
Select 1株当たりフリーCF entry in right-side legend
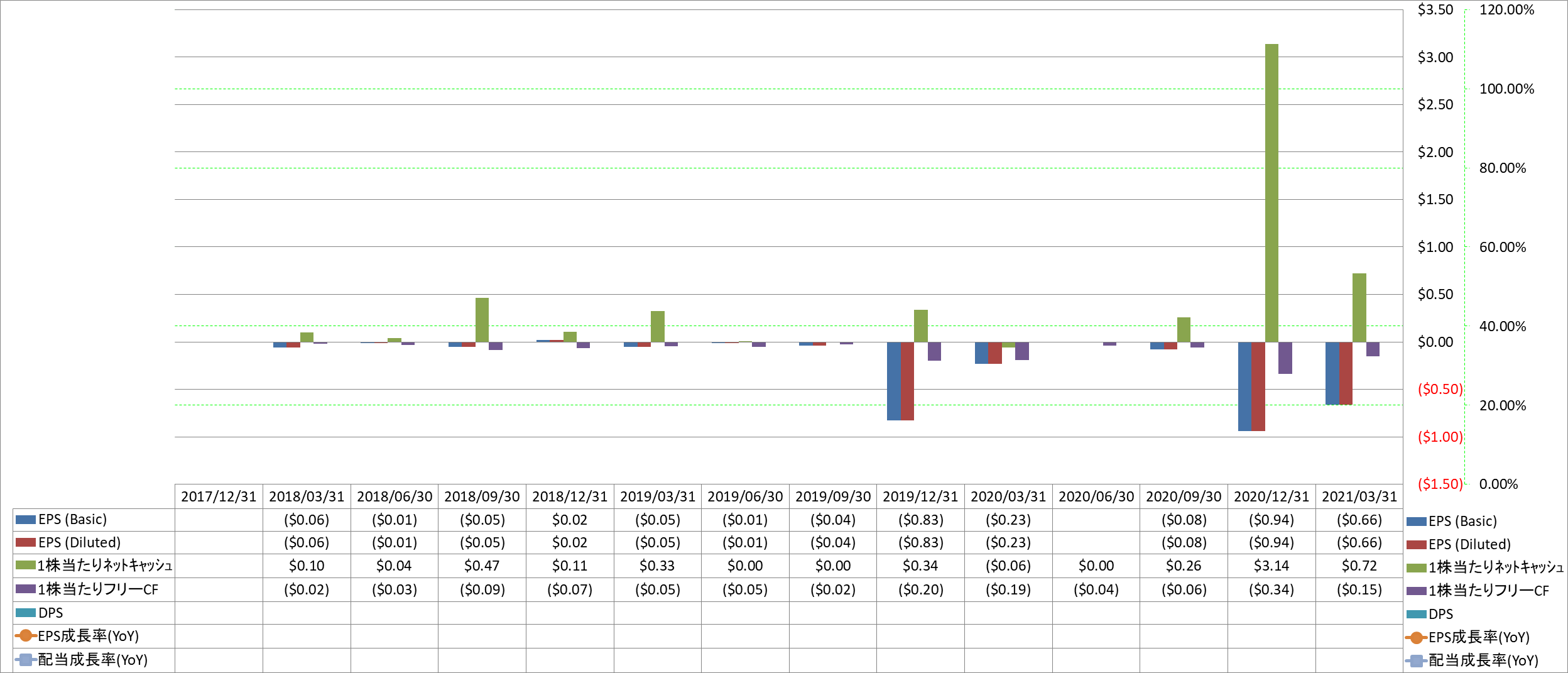(x=1478, y=591)
